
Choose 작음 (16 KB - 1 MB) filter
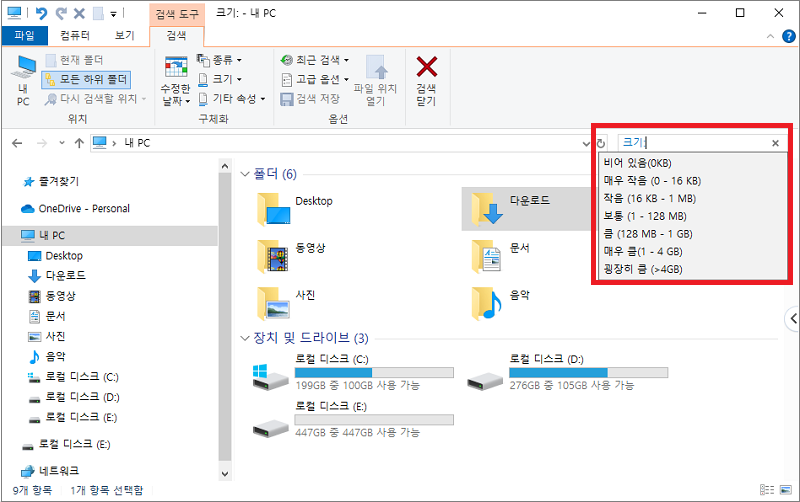pyautogui.click(x=692, y=198)
